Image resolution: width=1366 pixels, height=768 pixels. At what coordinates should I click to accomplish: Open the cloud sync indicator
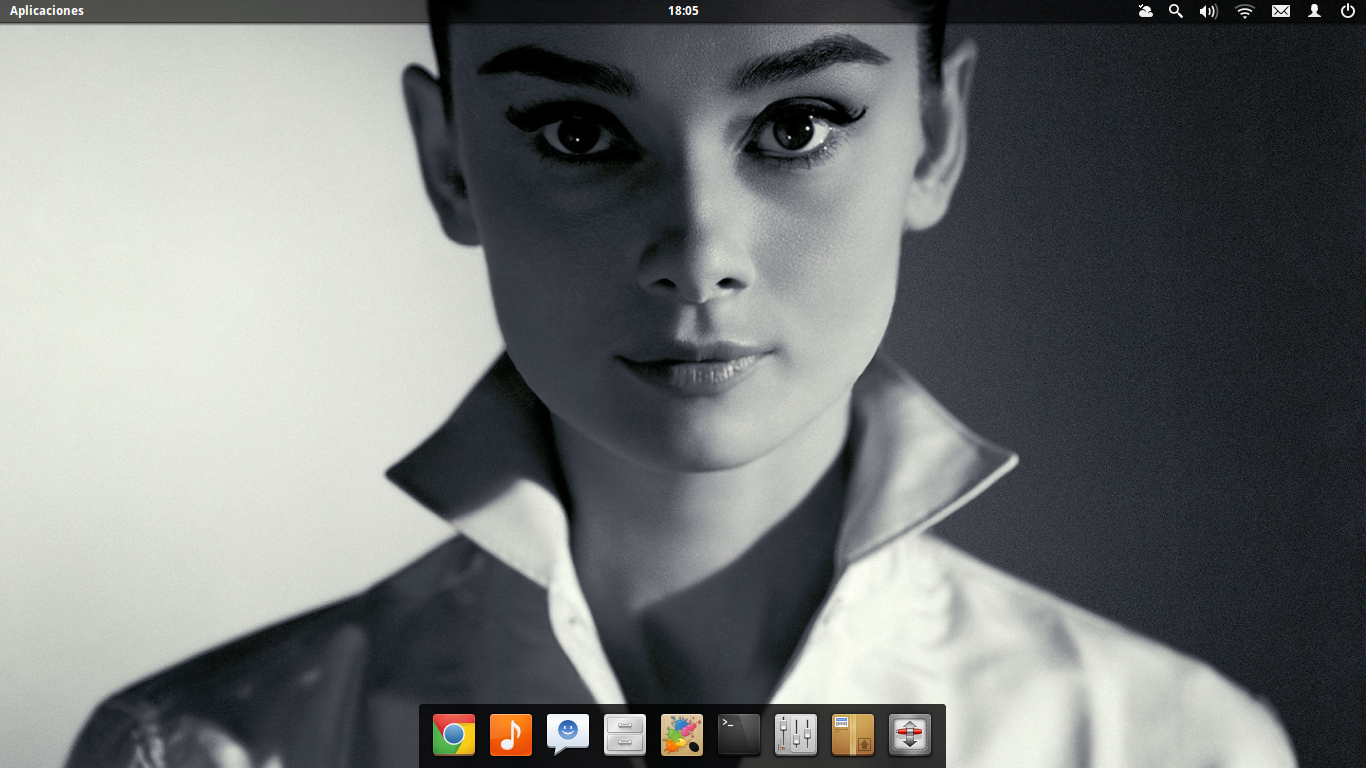click(1146, 11)
